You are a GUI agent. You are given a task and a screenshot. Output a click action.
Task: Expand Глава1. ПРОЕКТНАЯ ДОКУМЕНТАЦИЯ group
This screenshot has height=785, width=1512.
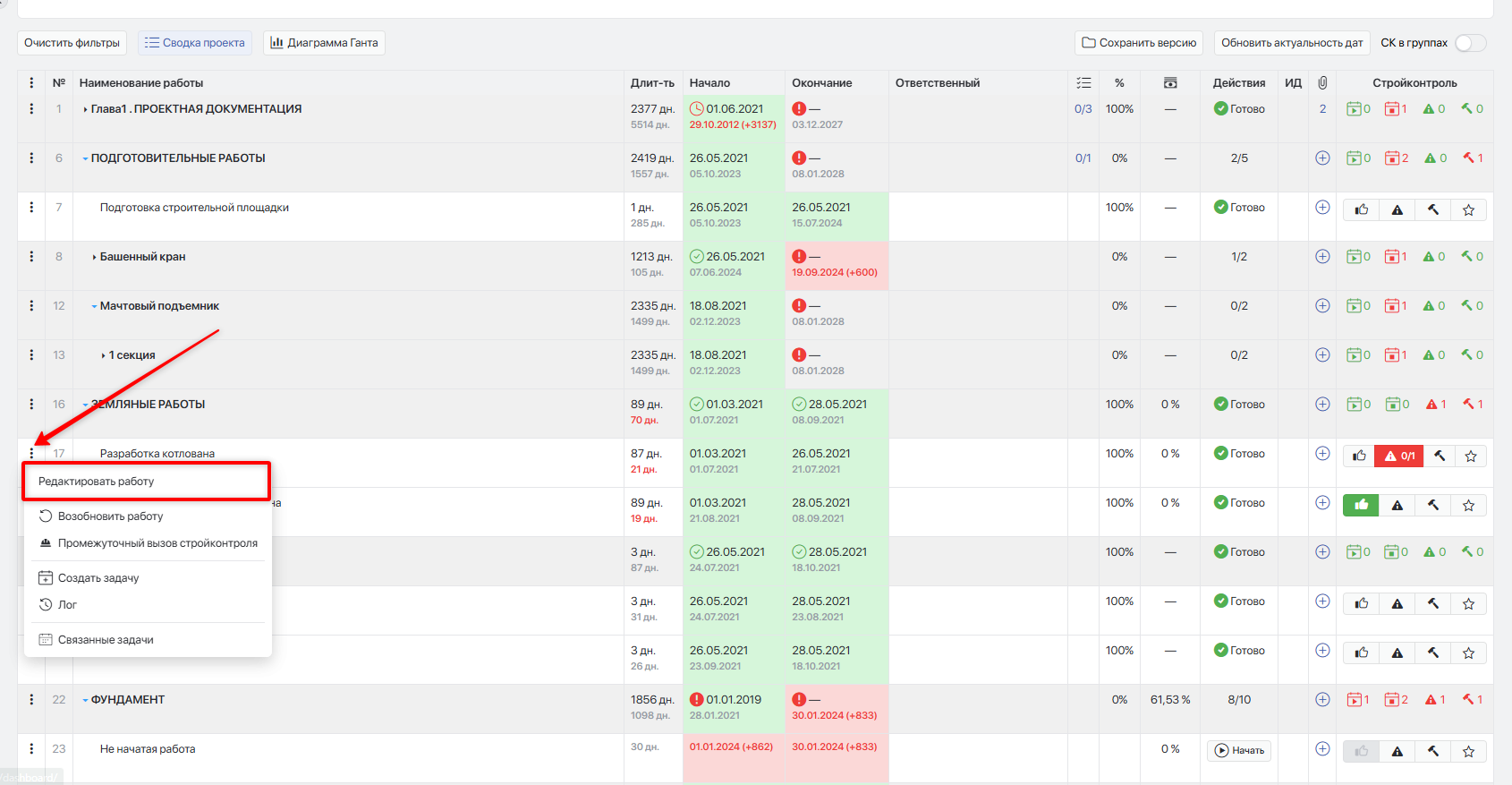click(x=85, y=109)
